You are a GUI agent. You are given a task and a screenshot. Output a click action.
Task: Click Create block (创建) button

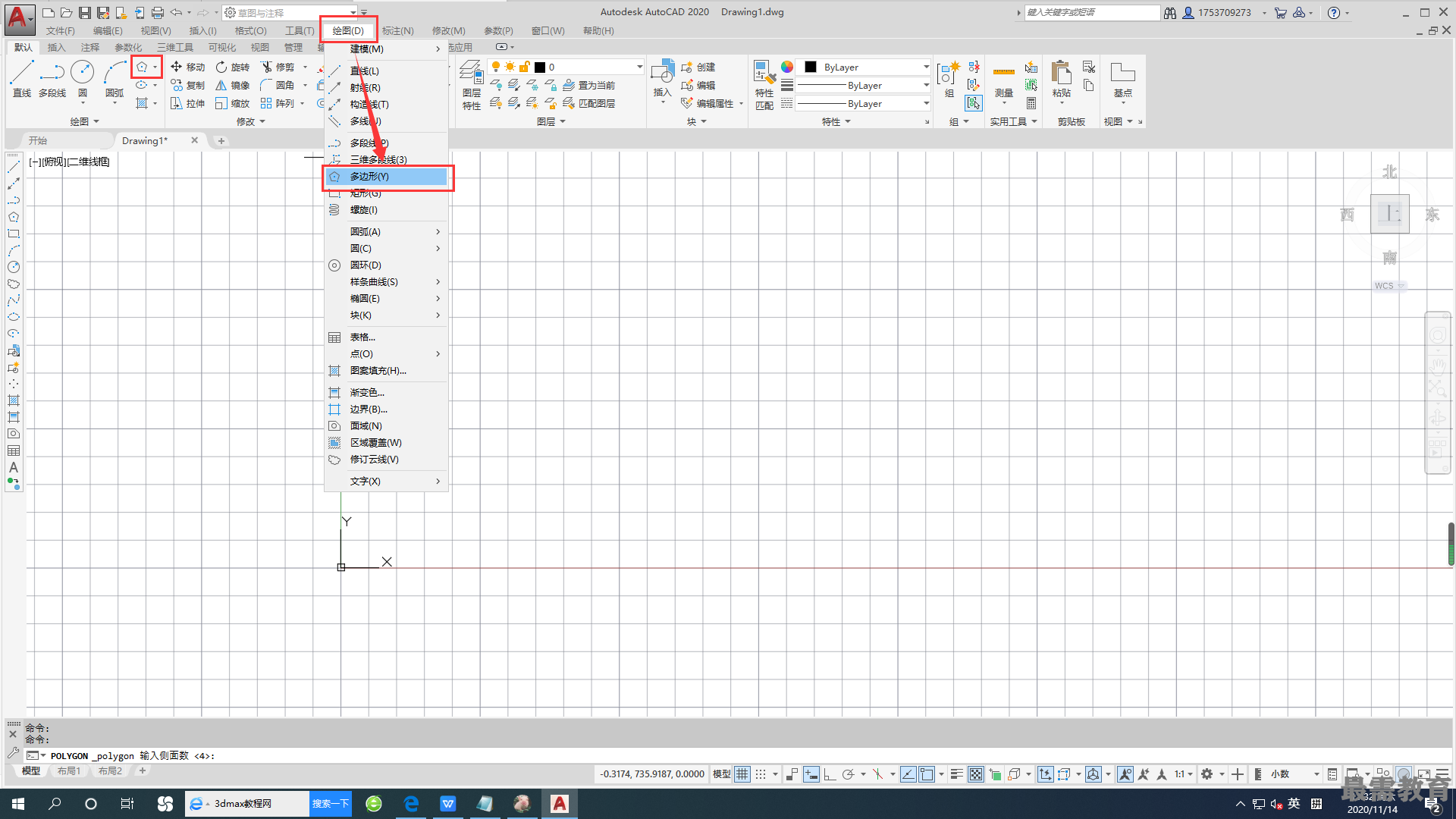698,67
